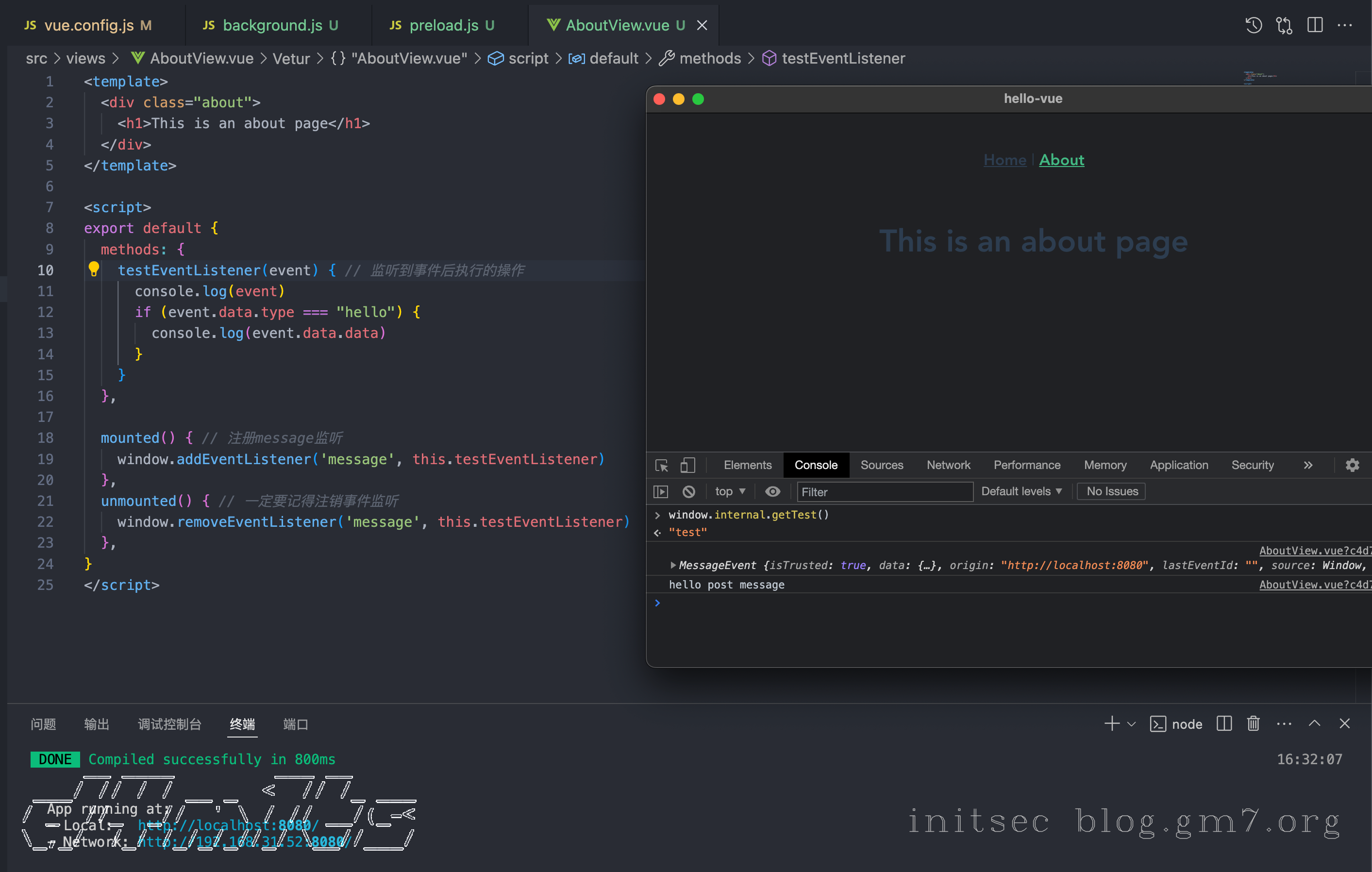Toggle the console sidebar panel icon
Image resolution: width=1372 pixels, height=872 pixels.
(661, 491)
